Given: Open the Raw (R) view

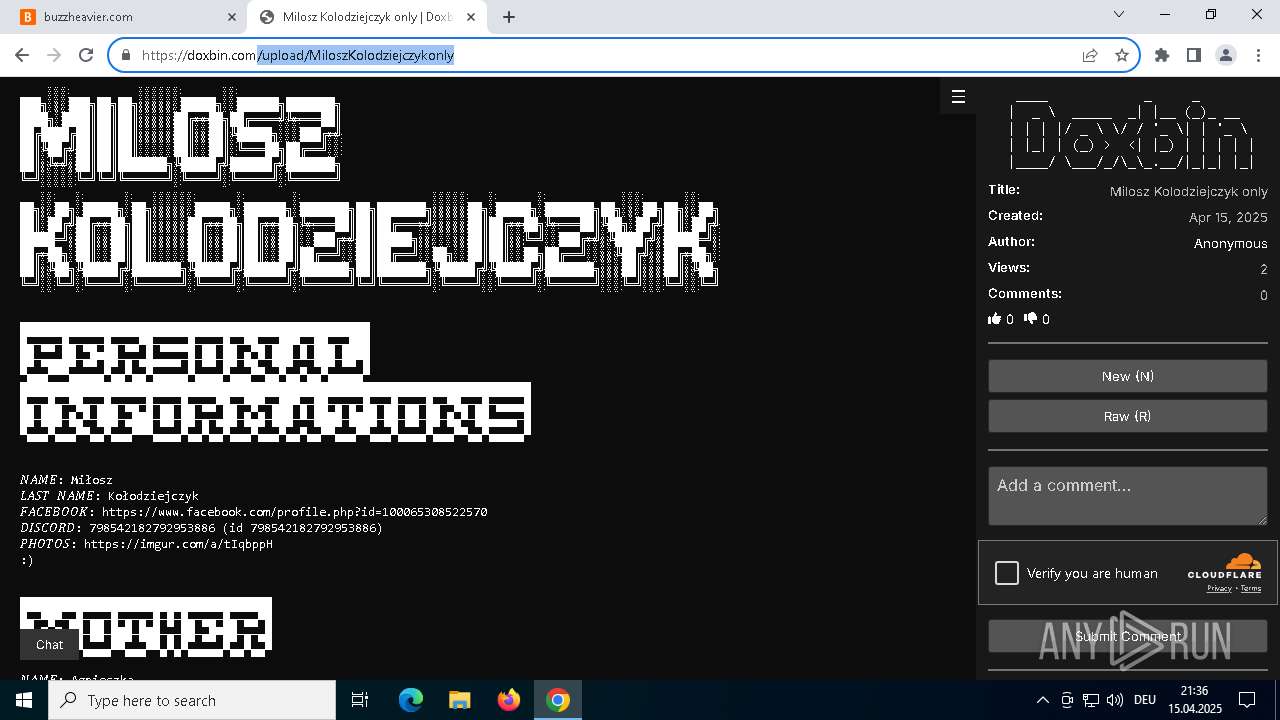Looking at the screenshot, I should click(1128, 416).
